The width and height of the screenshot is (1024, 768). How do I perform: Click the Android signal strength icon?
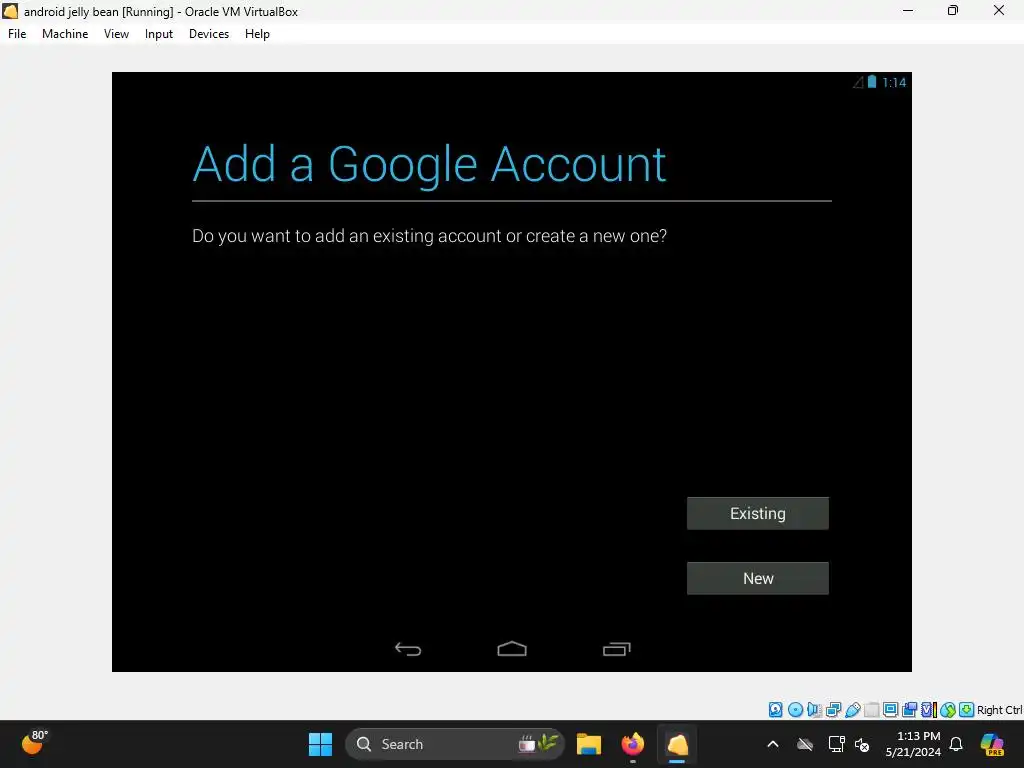coord(858,82)
